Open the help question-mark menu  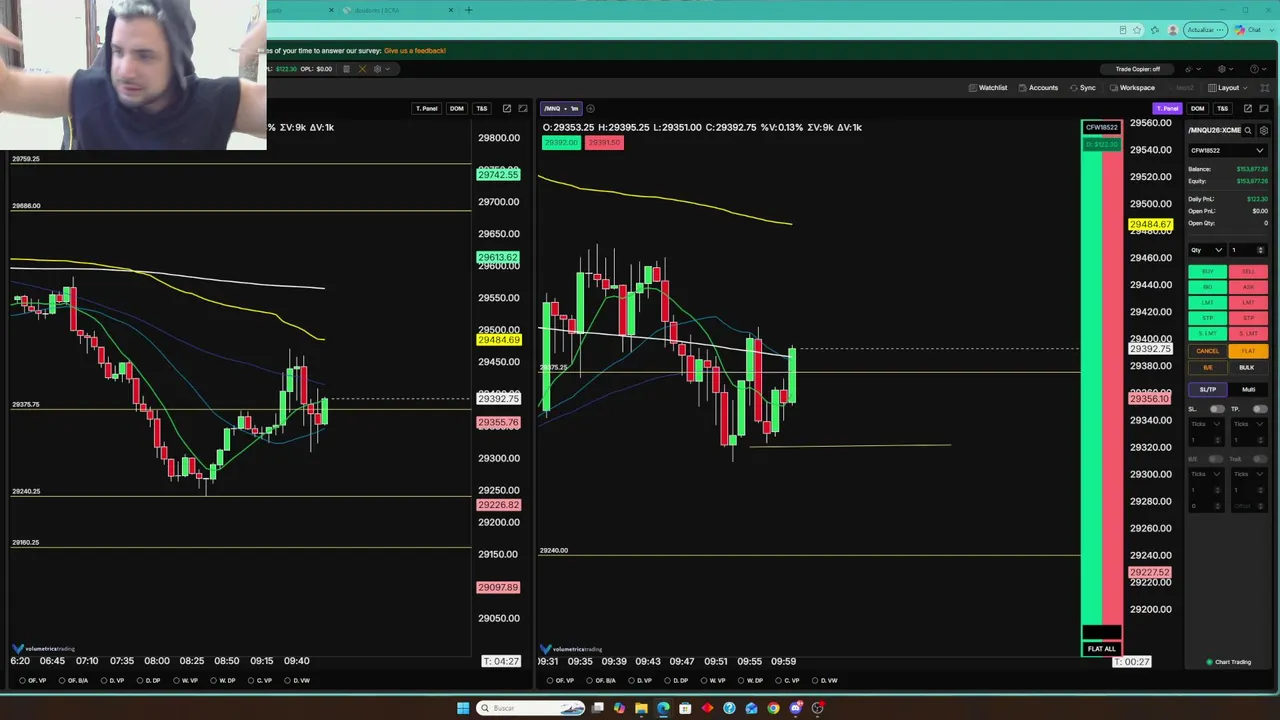point(1258,69)
